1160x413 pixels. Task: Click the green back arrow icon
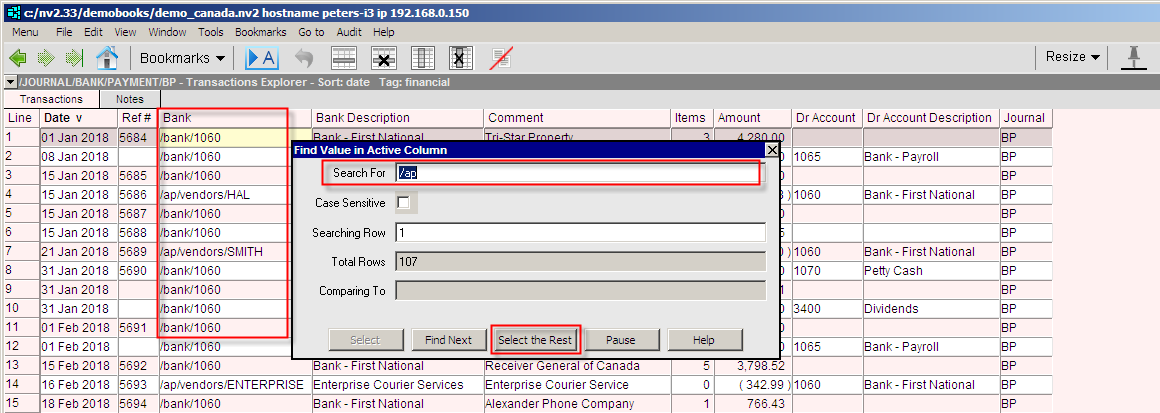tap(18, 58)
